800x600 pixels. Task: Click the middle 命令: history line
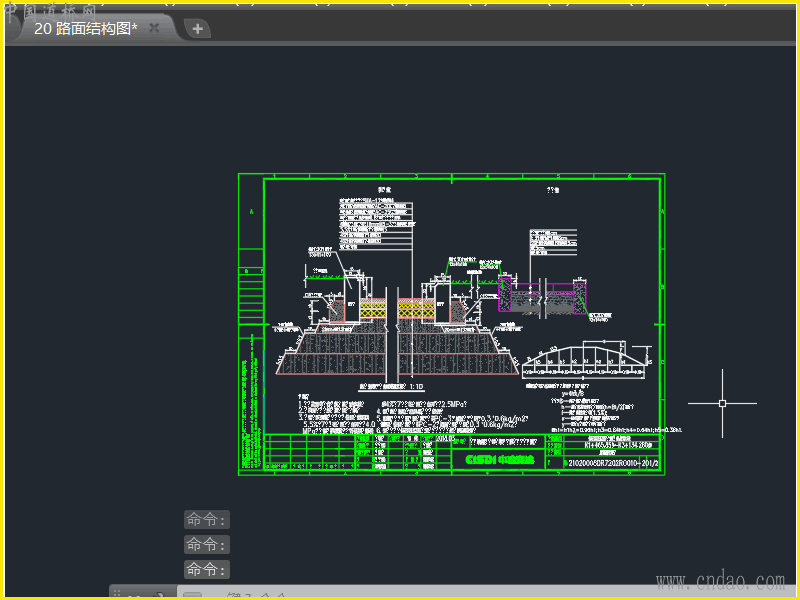206,544
